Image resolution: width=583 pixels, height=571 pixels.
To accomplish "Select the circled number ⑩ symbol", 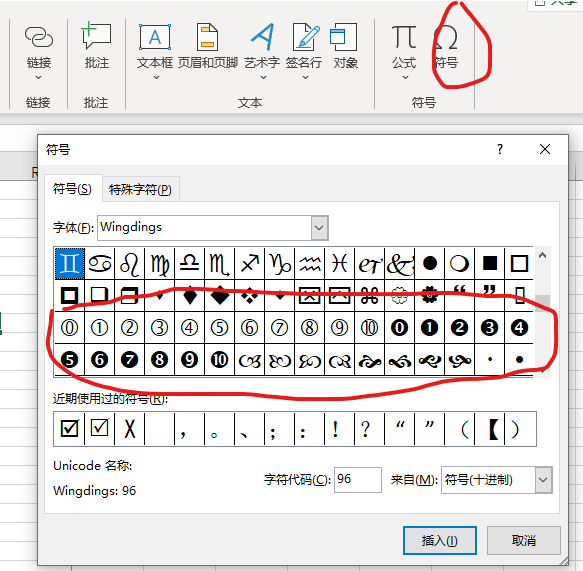I will (370, 328).
